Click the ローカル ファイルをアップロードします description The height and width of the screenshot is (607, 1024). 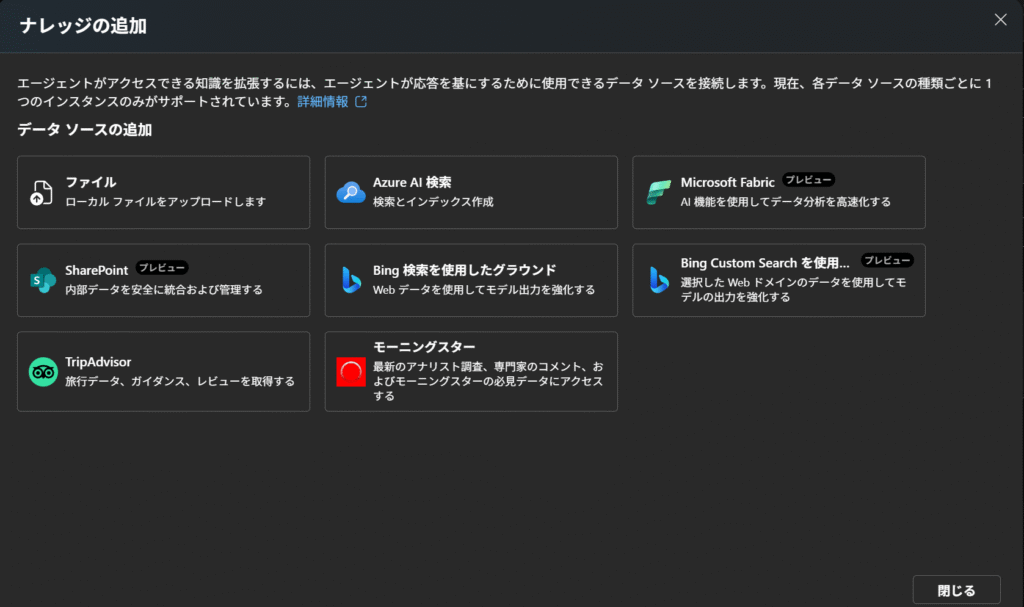166,202
